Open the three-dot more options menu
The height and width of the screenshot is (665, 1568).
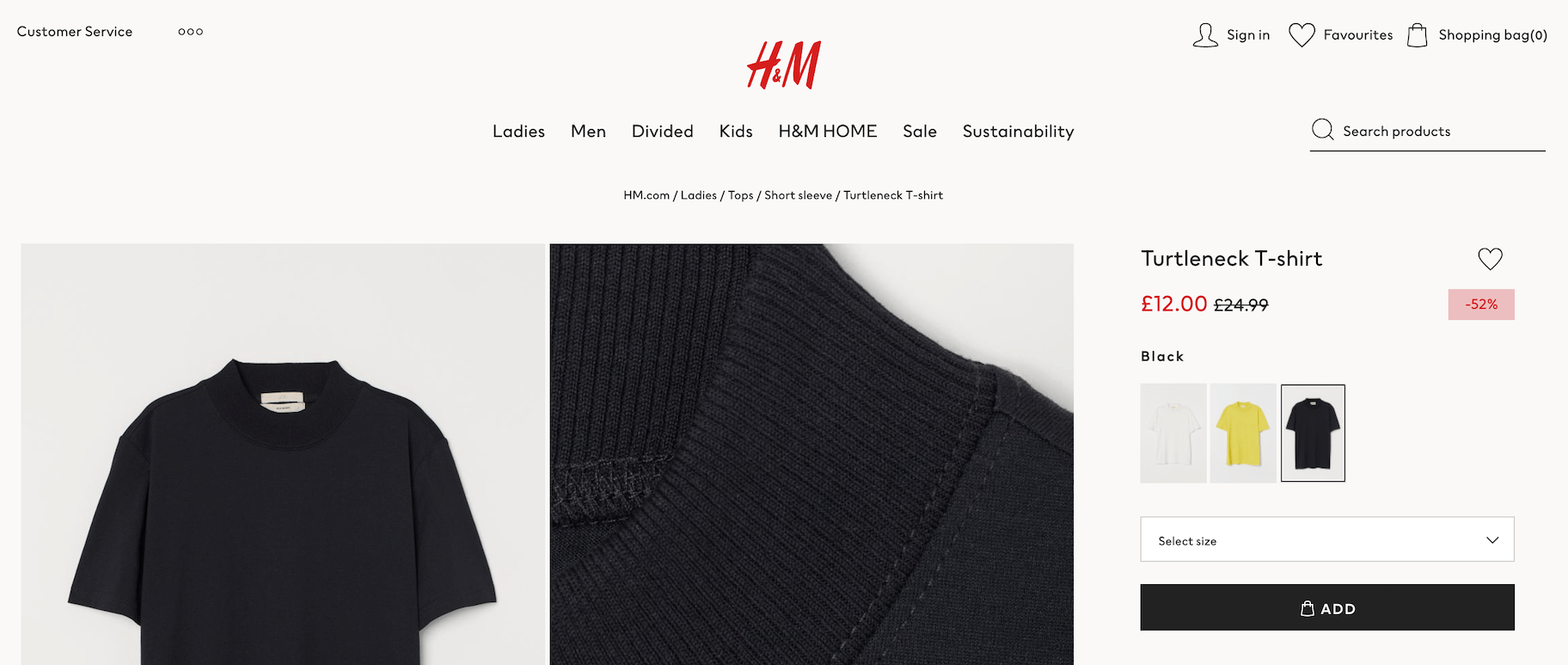(191, 32)
